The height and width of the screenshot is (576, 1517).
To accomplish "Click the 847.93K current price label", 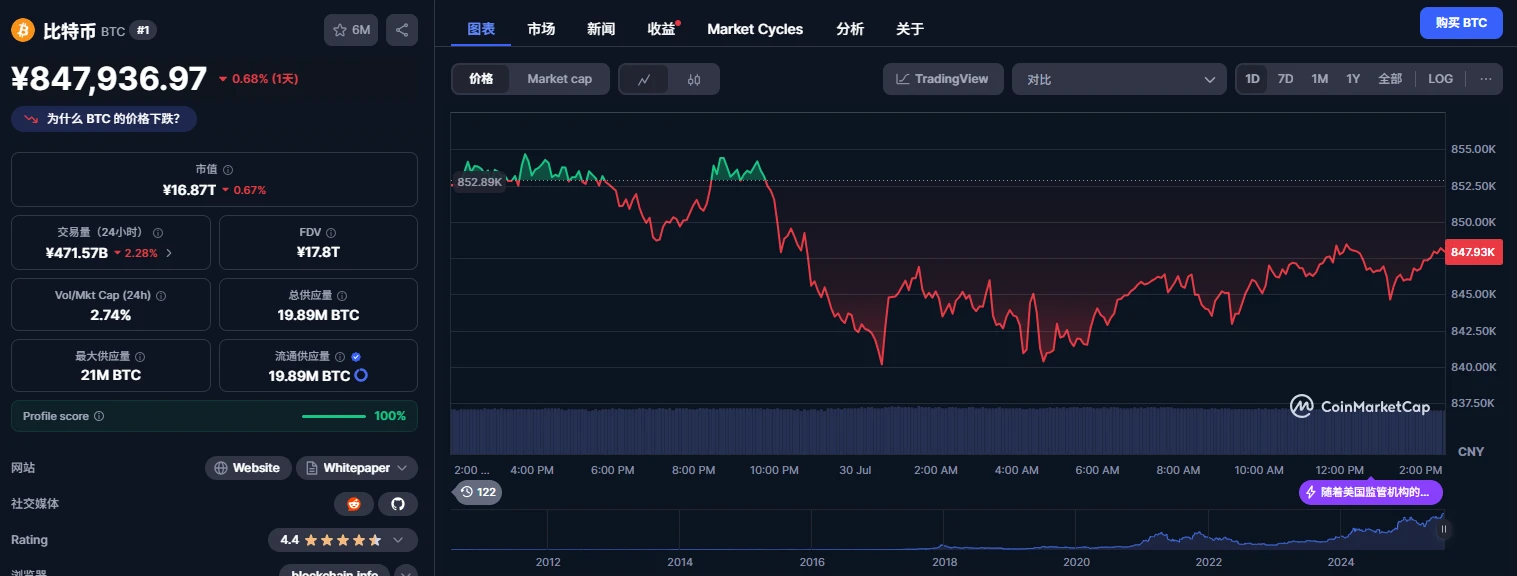I will (x=1473, y=252).
